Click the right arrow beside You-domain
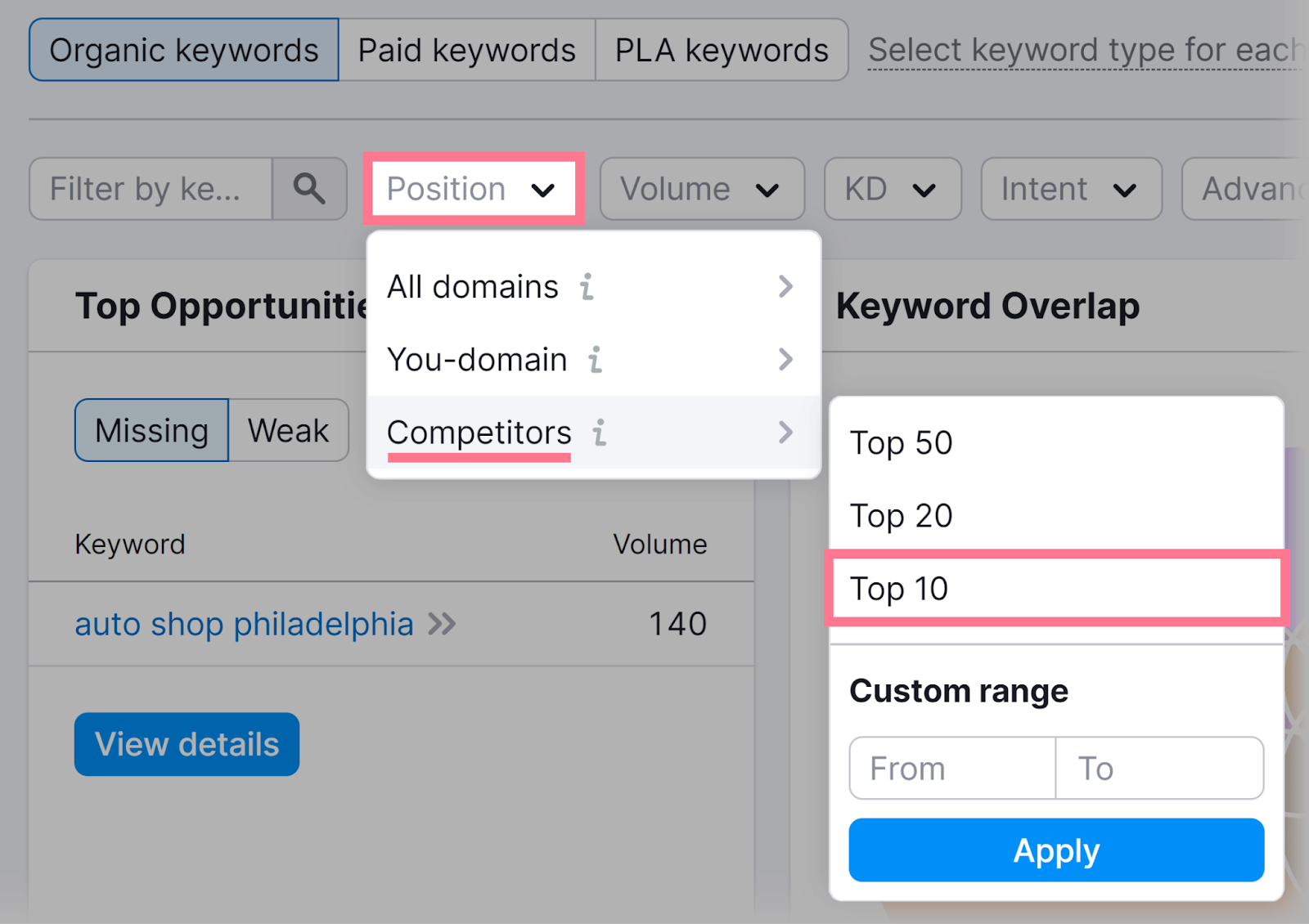This screenshot has height=924, width=1309. [785, 360]
